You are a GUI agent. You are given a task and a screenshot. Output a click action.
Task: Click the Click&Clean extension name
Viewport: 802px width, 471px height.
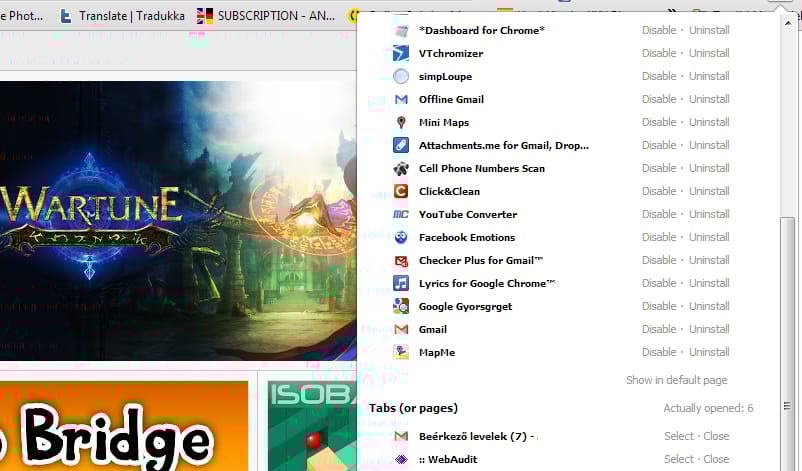click(x=449, y=191)
